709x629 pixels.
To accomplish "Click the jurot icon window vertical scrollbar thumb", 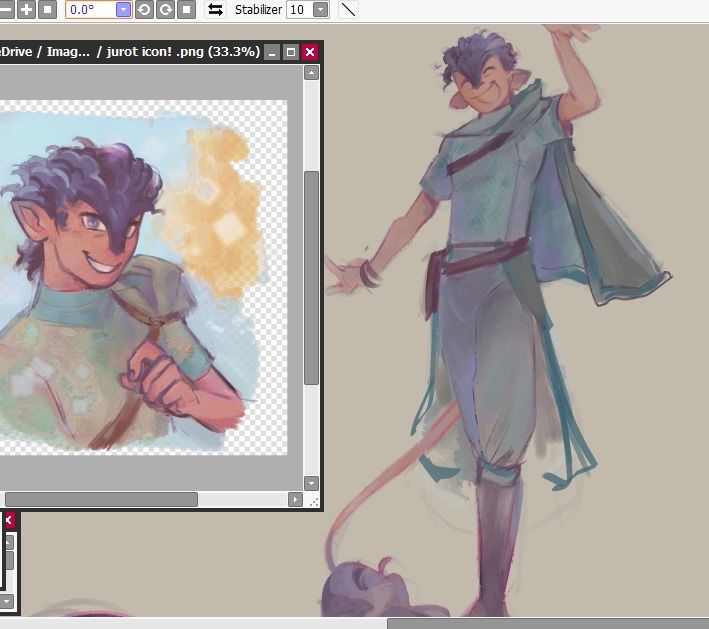I will click(311, 278).
